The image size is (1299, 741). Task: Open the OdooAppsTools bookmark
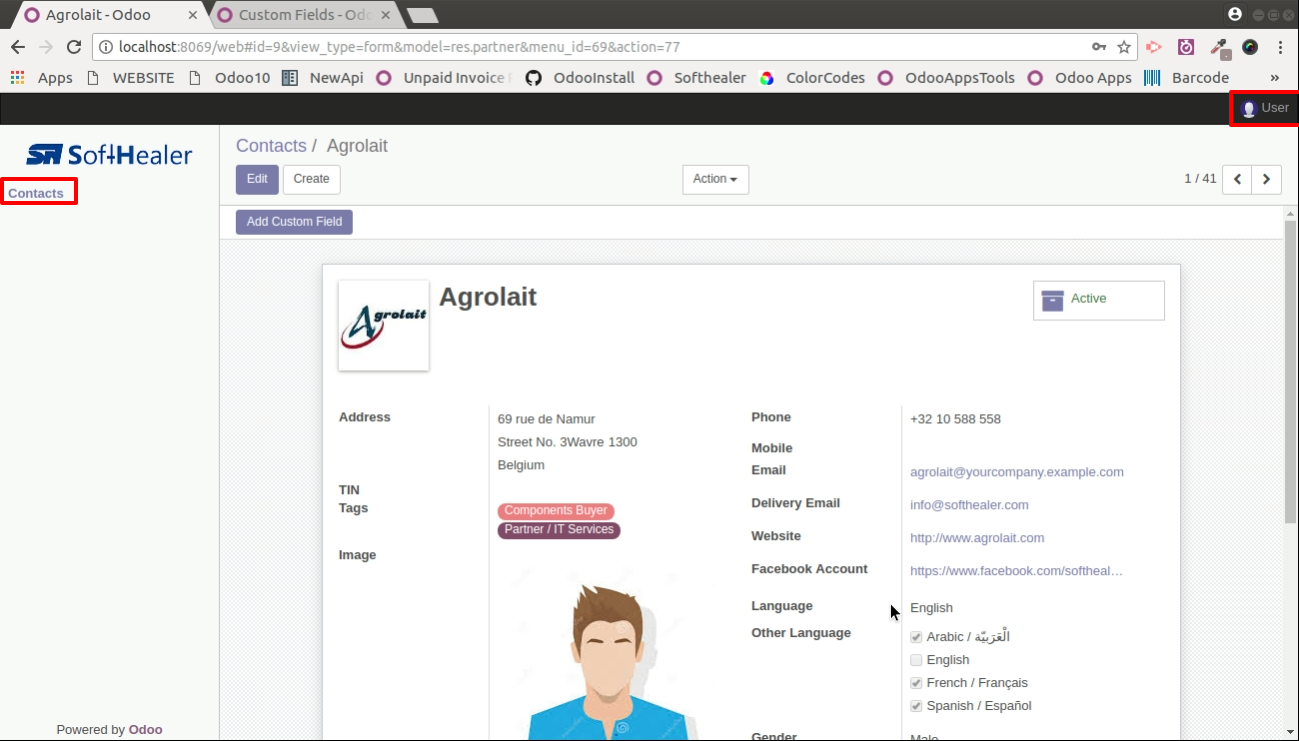(947, 77)
